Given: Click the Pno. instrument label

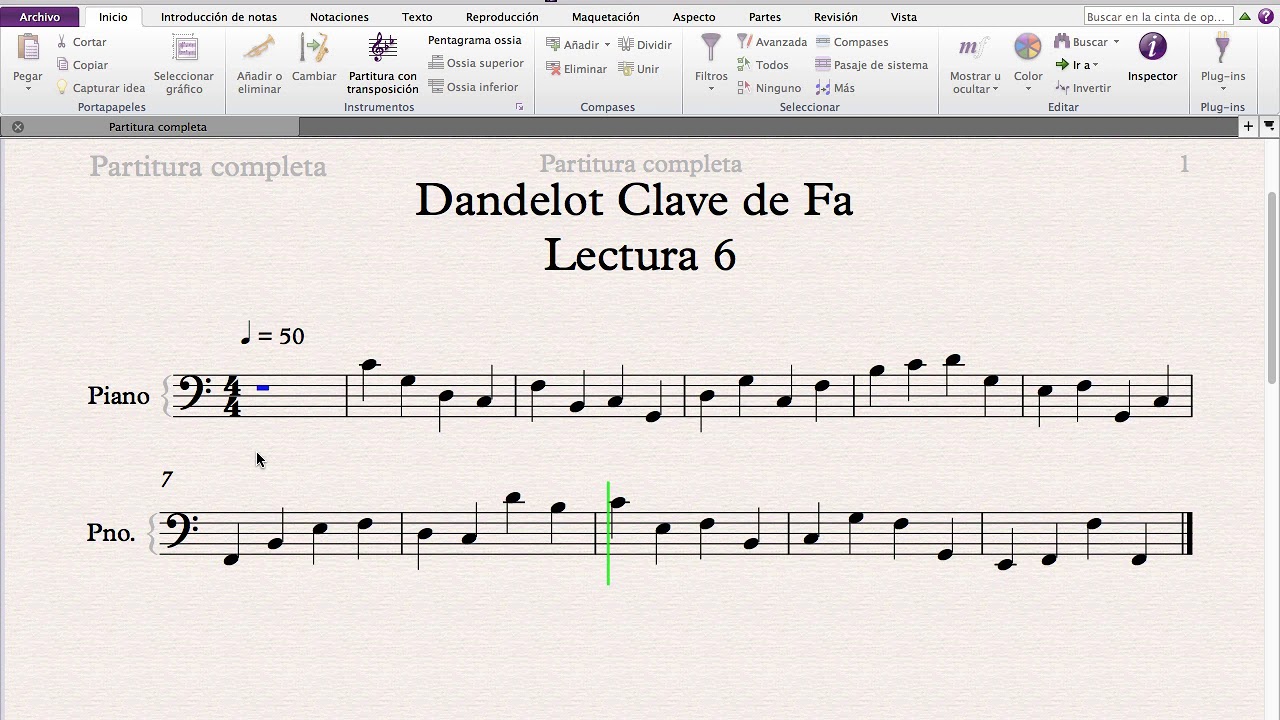Looking at the screenshot, I should pos(111,533).
